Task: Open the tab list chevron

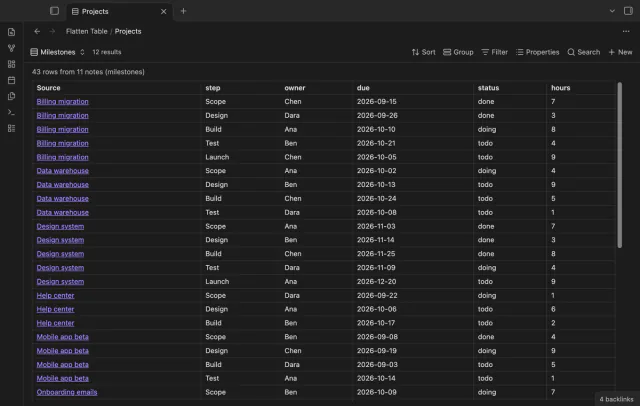Action: point(612,11)
